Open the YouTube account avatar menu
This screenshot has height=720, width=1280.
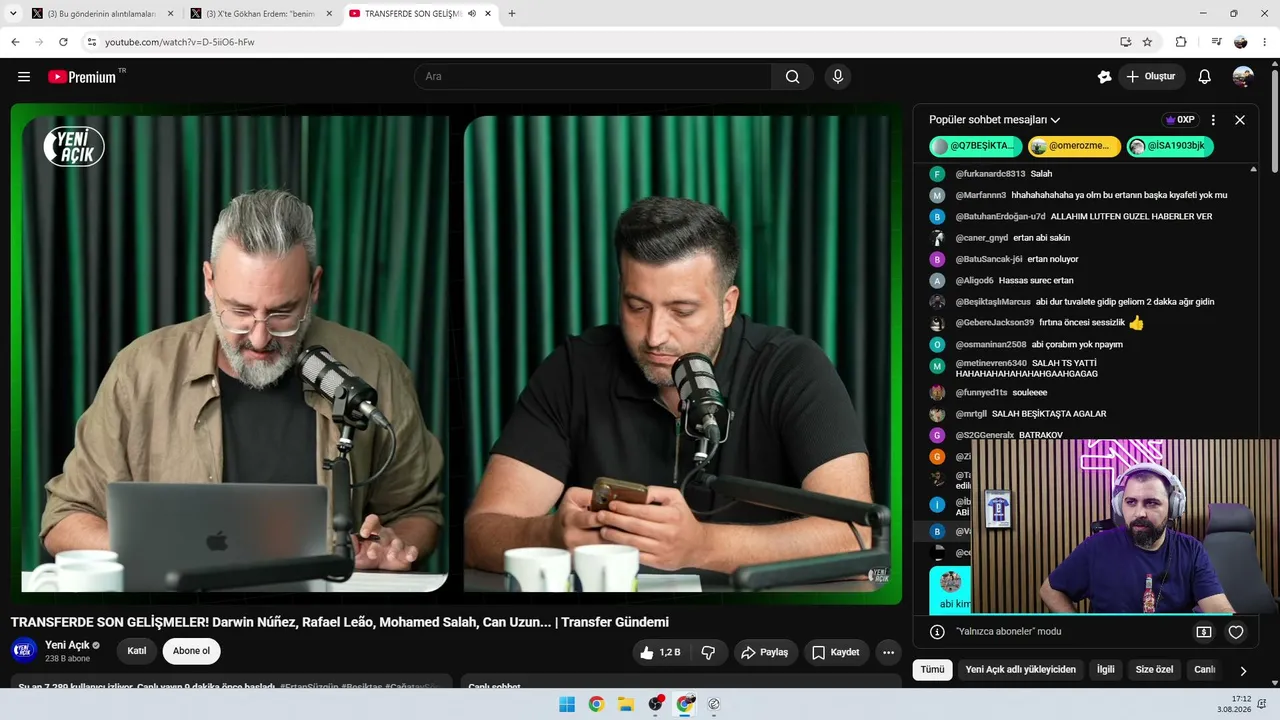click(1243, 77)
